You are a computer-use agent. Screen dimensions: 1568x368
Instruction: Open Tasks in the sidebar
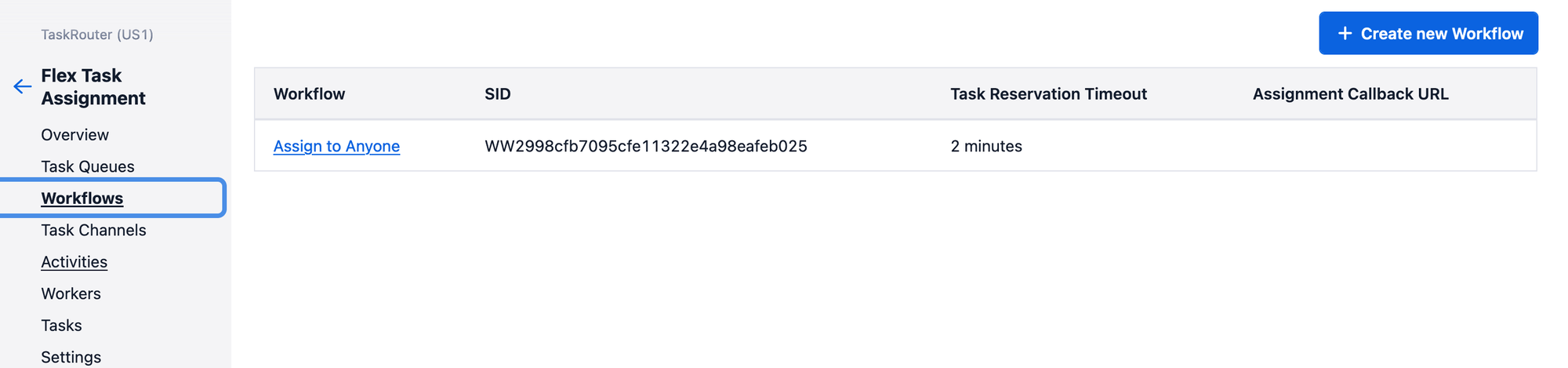point(61,326)
